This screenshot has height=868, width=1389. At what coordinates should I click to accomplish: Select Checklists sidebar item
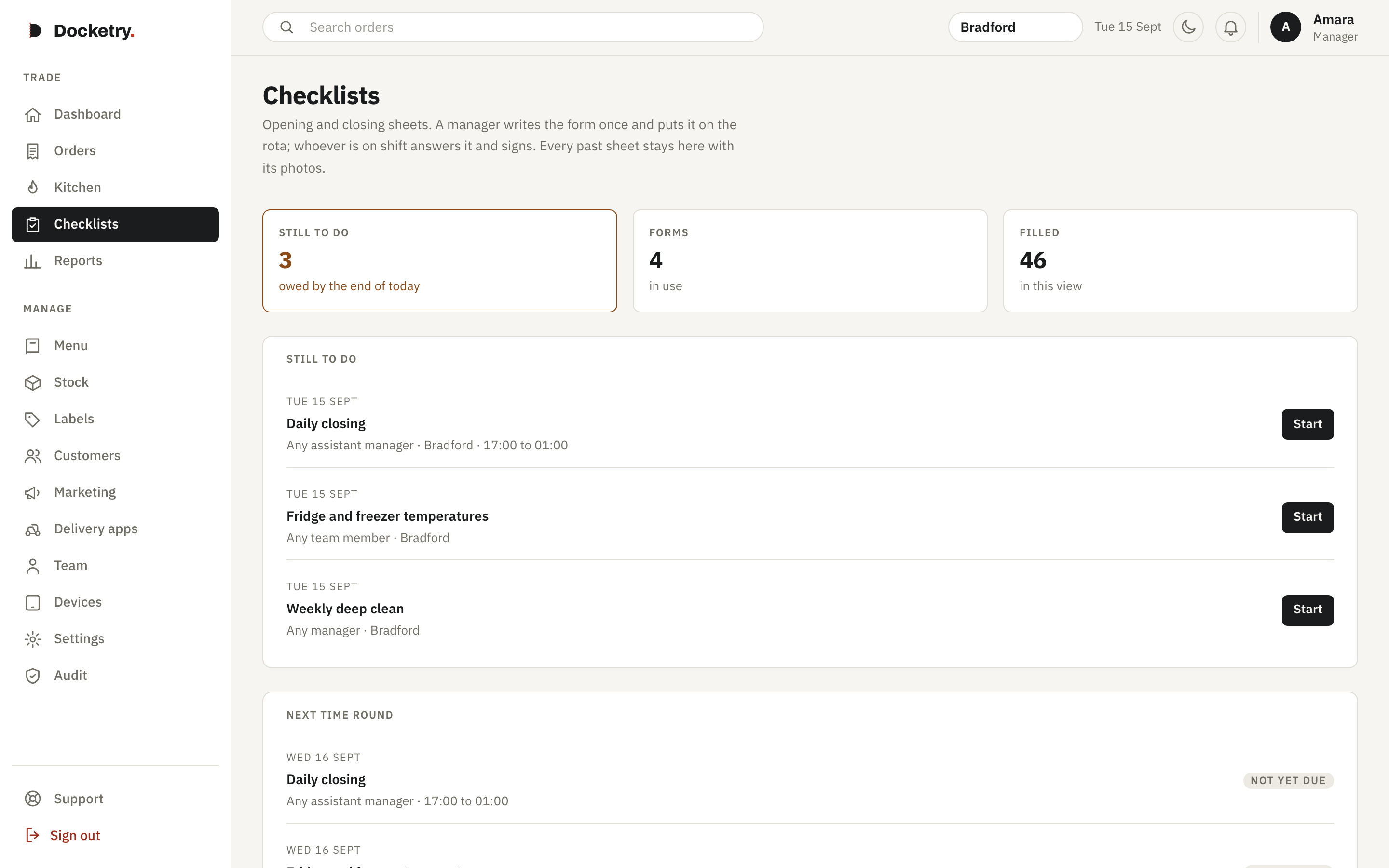(115, 224)
